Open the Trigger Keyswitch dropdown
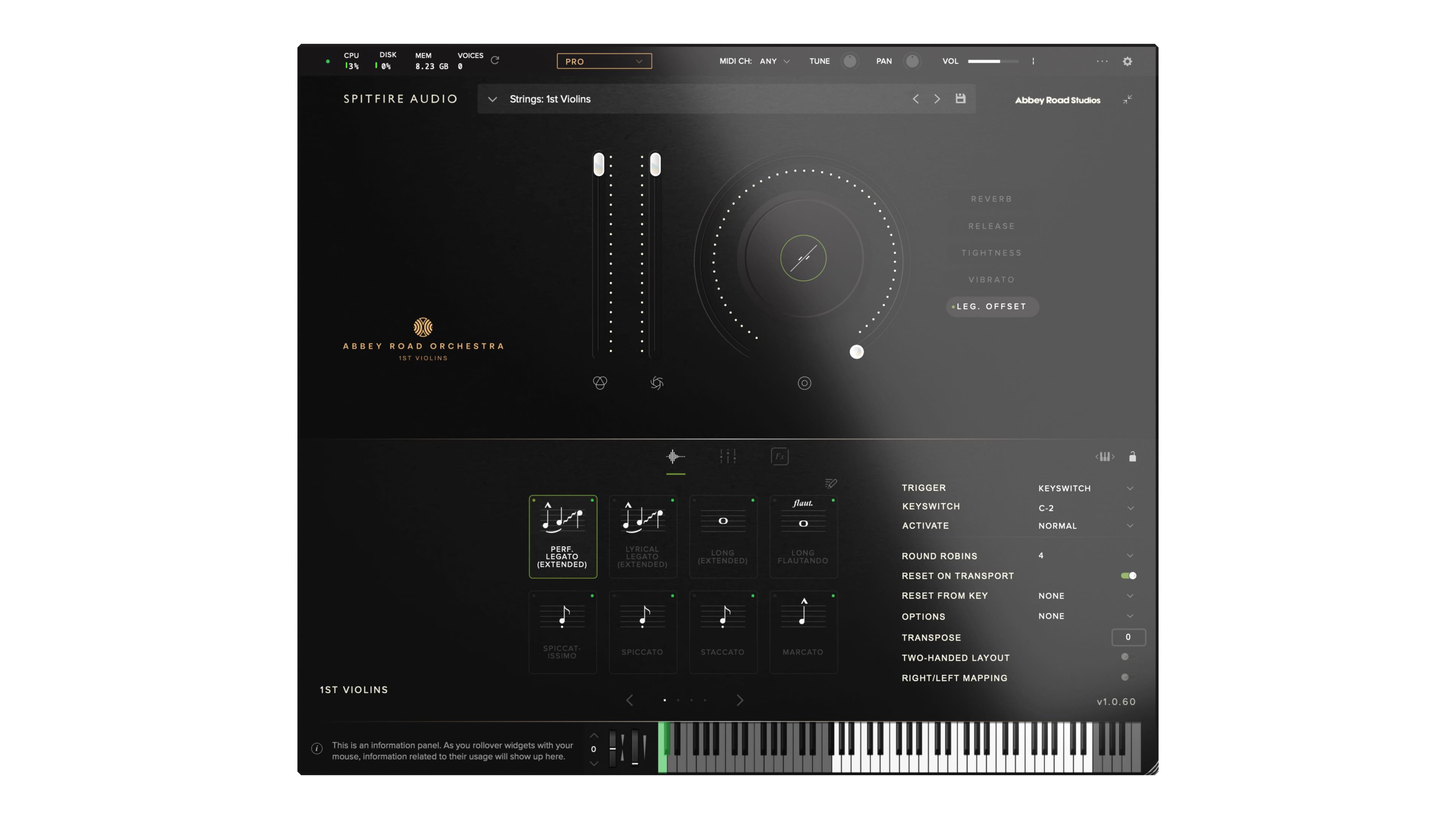 tap(1085, 488)
